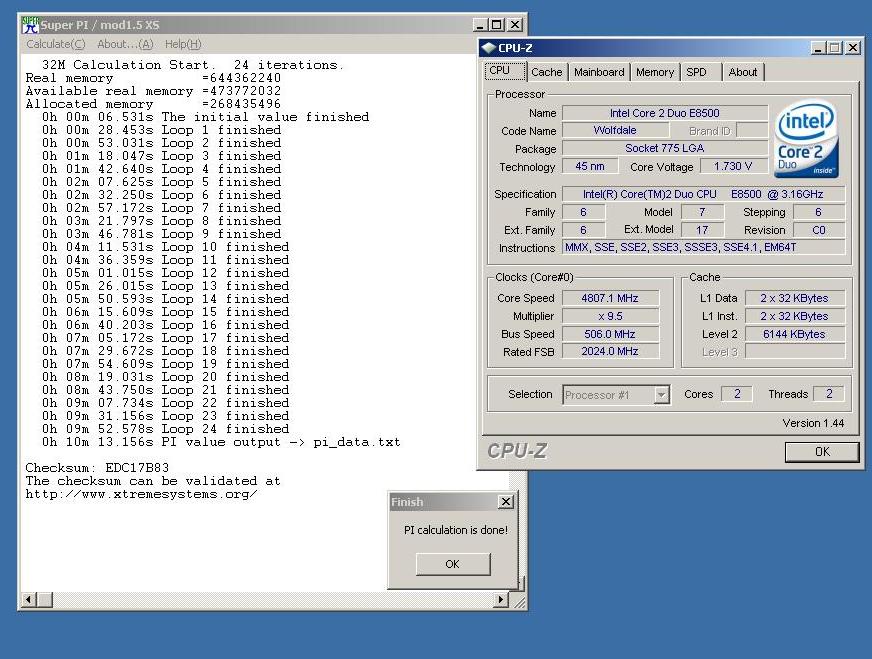Close the CPU-Z window
The height and width of the screenshot is (659, 872).
point(853,48)
